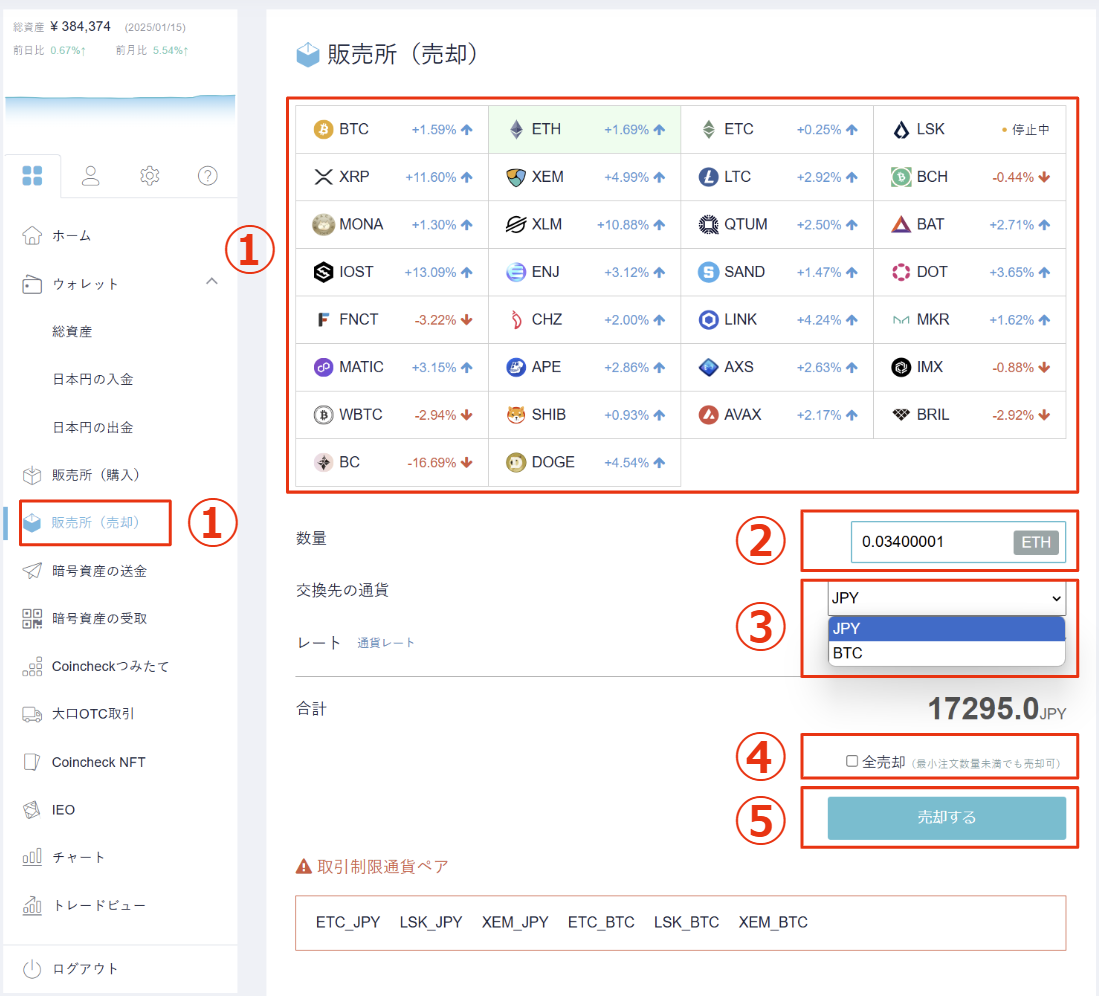Open 日本円の入金 deposit page
Viewport: 1099px width, 996px height.
pos(93,379)
